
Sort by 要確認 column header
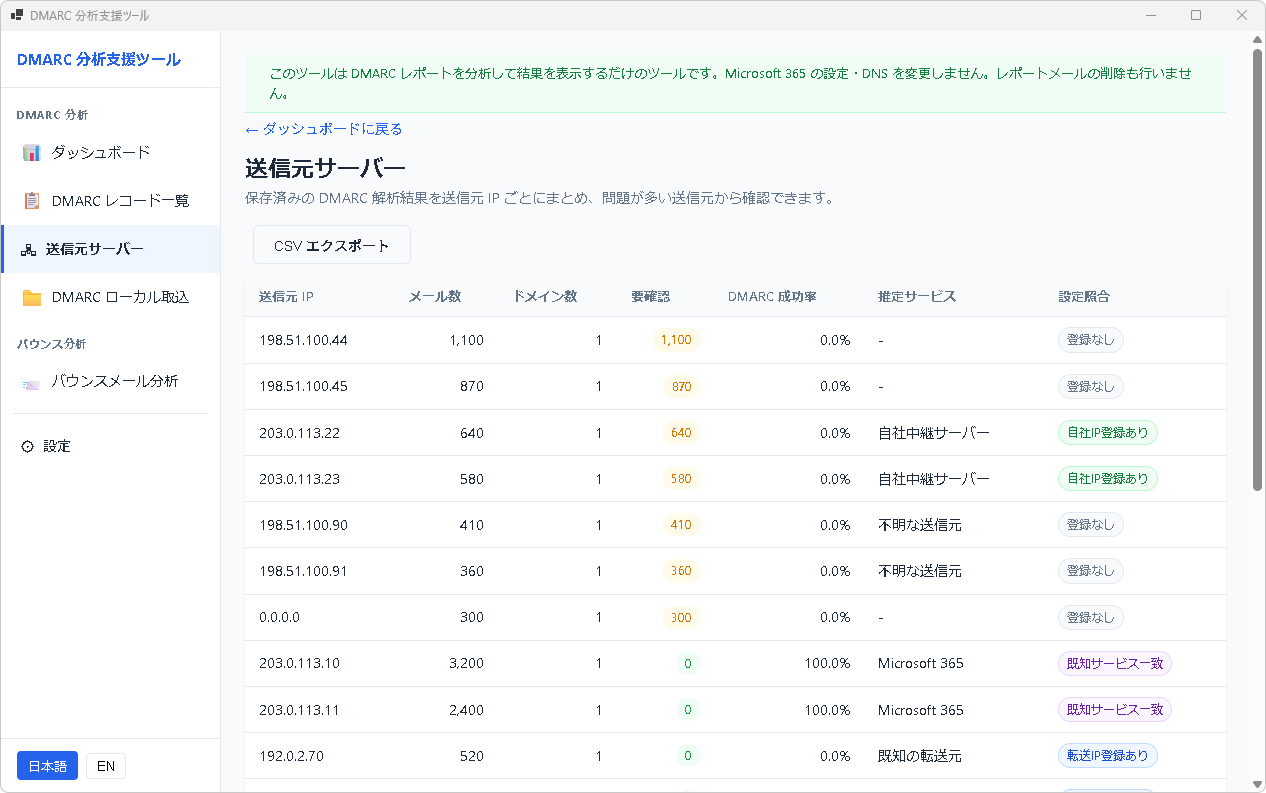pyautogui.click(x=650, y=296)
